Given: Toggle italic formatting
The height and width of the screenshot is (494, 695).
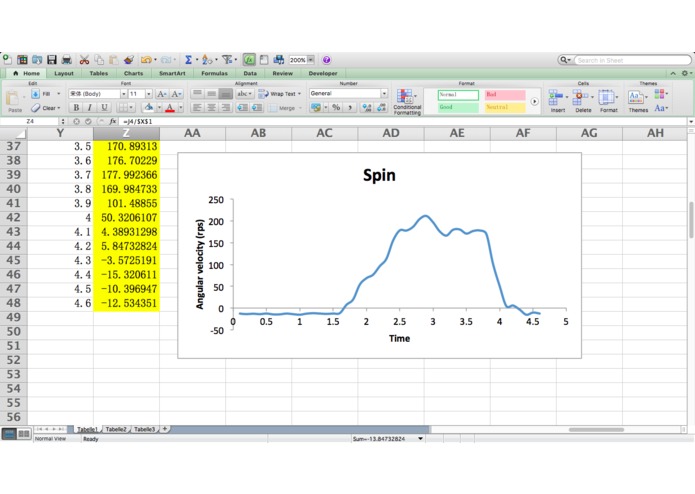Looking at the screenshot, I should (90, 107).
